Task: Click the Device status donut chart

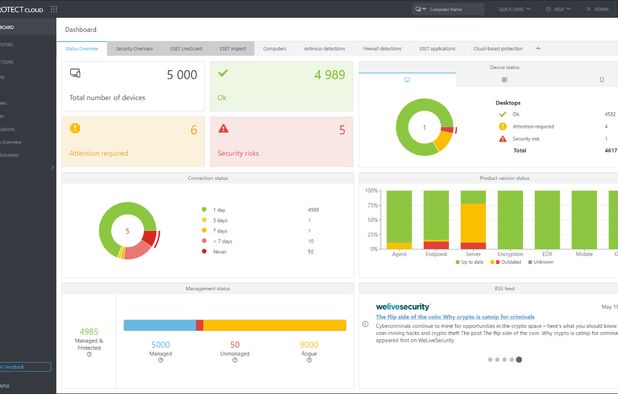Action: [x=425, y=127]
